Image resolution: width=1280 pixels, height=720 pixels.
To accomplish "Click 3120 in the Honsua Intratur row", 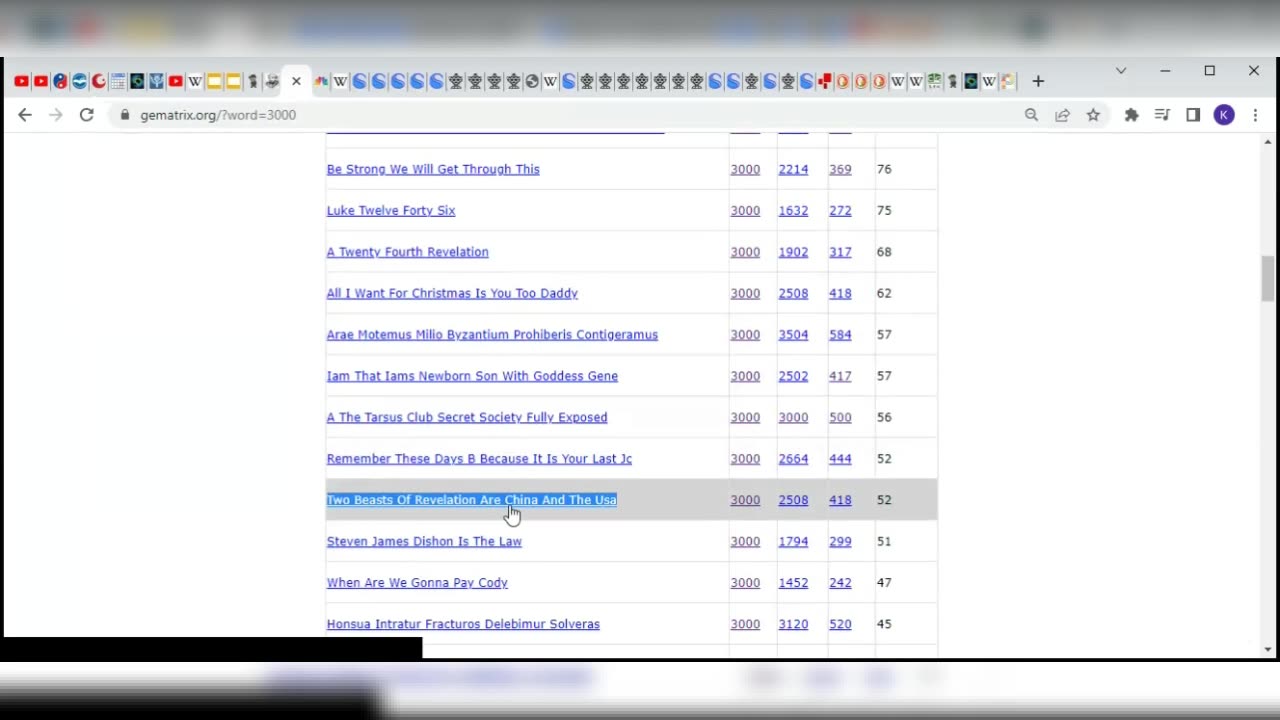I will tap(793, 624).
